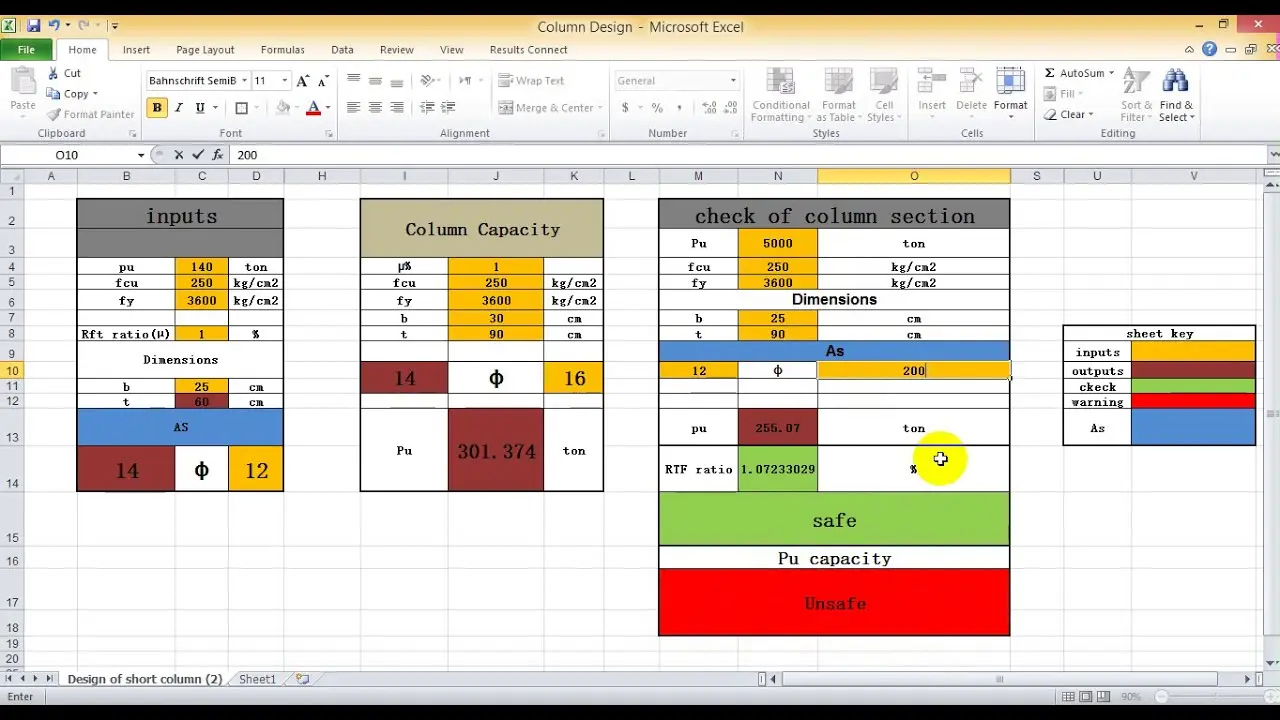1280x720 pixels.
Task: Click the Cancel entry X in formula bar
Action: (x=179, y=155)
